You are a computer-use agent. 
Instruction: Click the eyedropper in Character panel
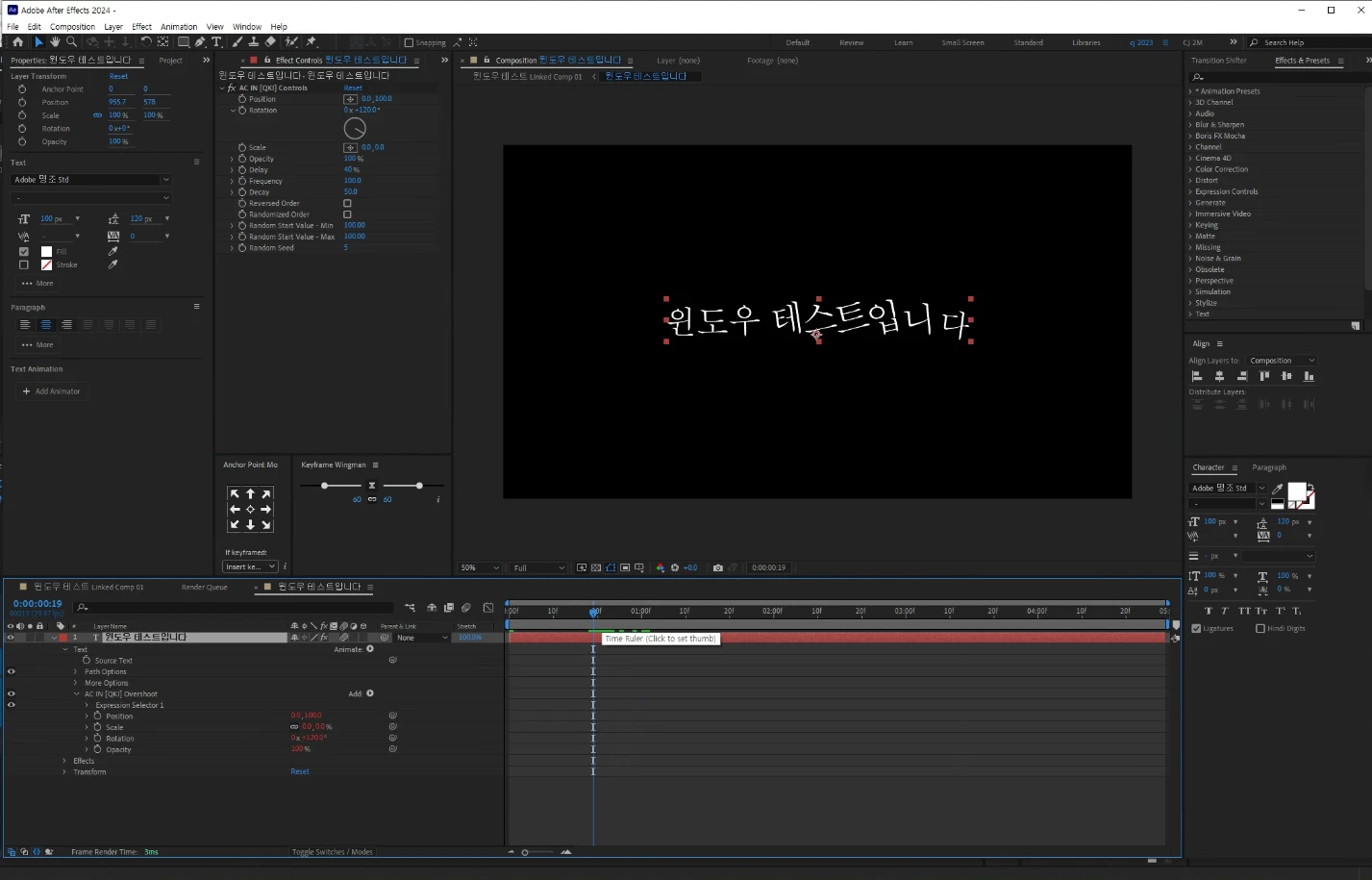click(x=1278, y=489)
